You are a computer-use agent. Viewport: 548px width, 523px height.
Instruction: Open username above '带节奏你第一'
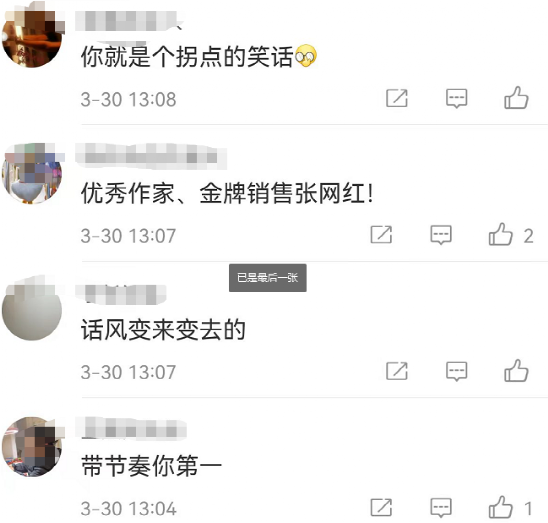pos(131,428)
